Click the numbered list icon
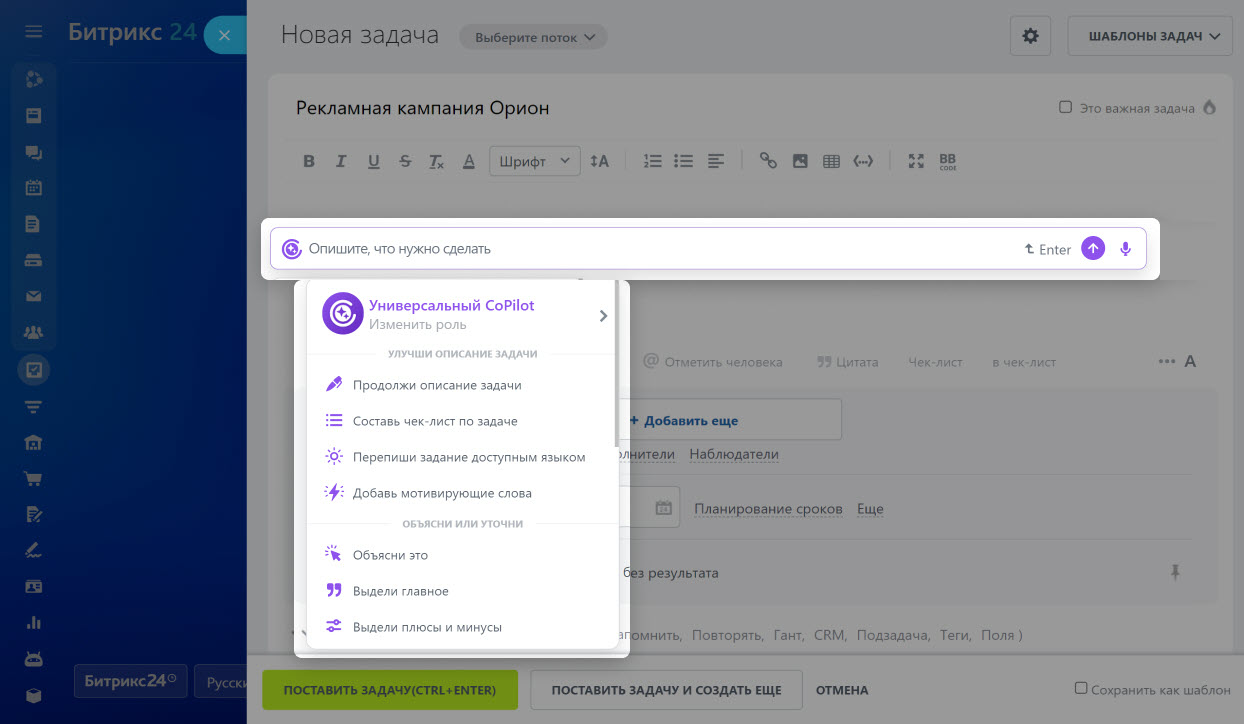 pyautogui.click(x=651, y=160)
